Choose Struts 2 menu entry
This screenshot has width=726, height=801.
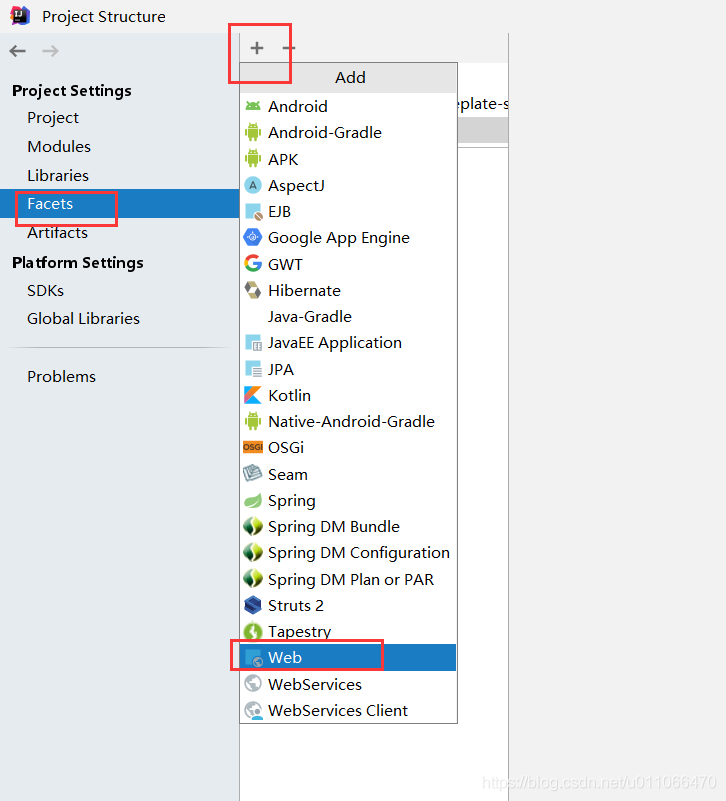coord(348,605)
